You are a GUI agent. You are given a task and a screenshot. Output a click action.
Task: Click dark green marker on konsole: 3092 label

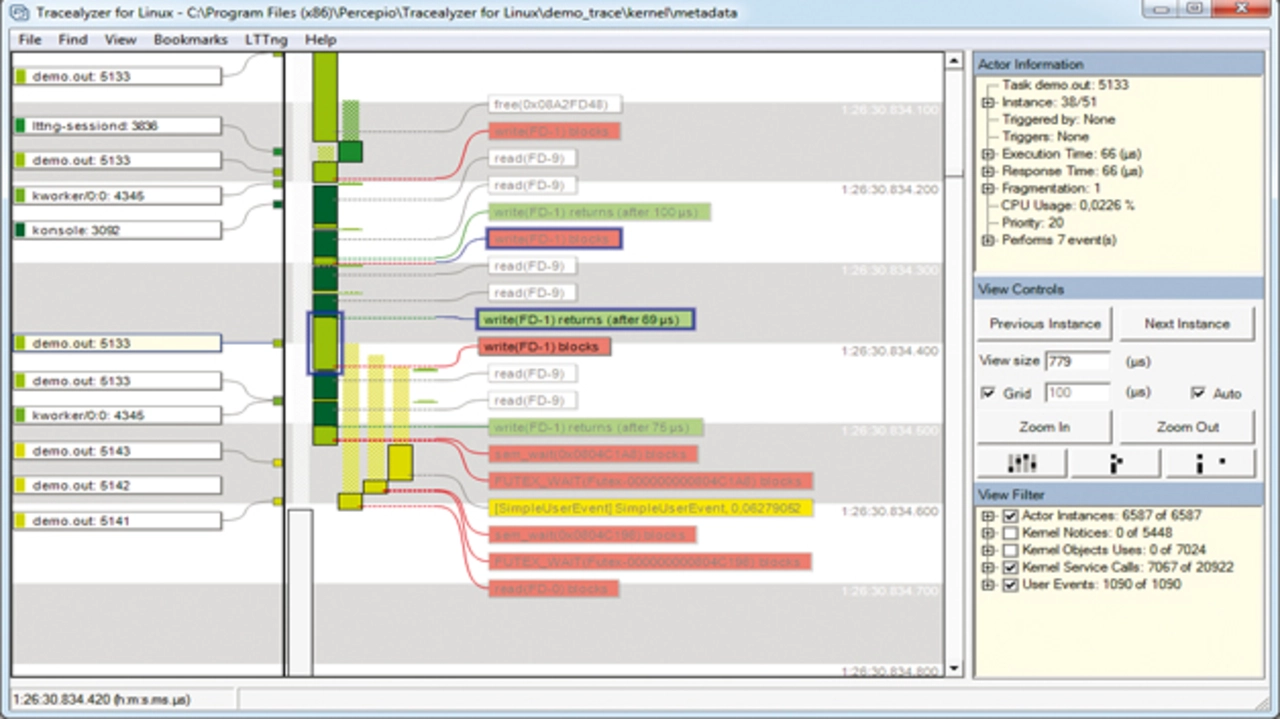click(x=20, y=230)
